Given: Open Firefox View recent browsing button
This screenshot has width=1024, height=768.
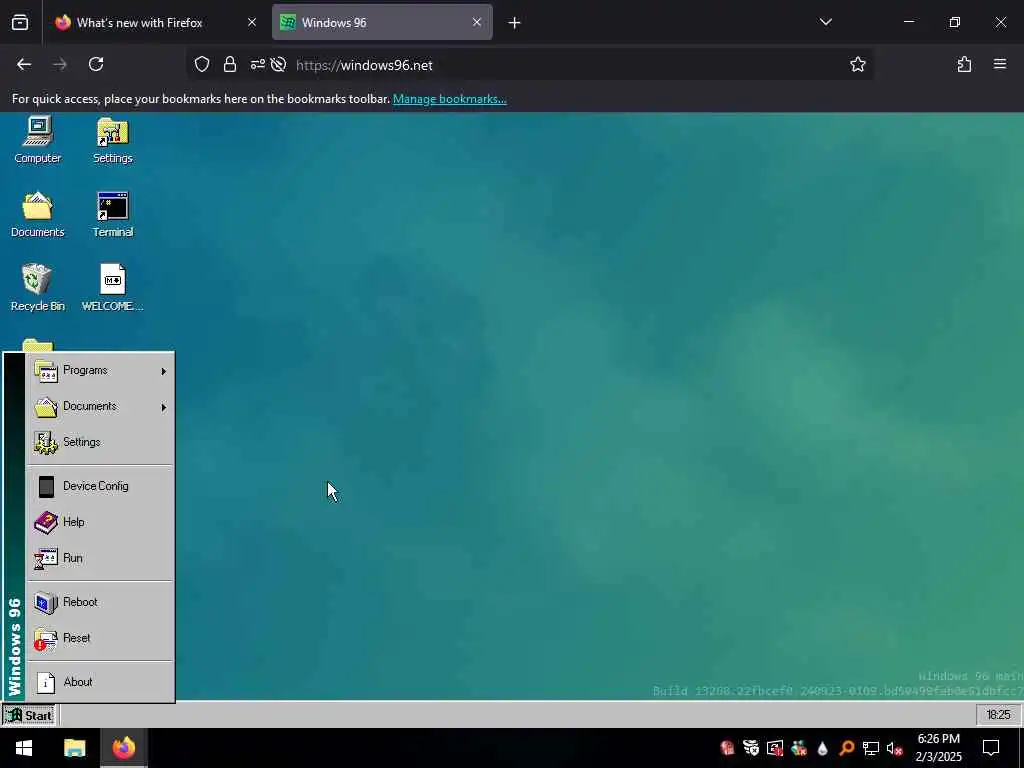Looking at the screenshot, I should coord(20,23).
